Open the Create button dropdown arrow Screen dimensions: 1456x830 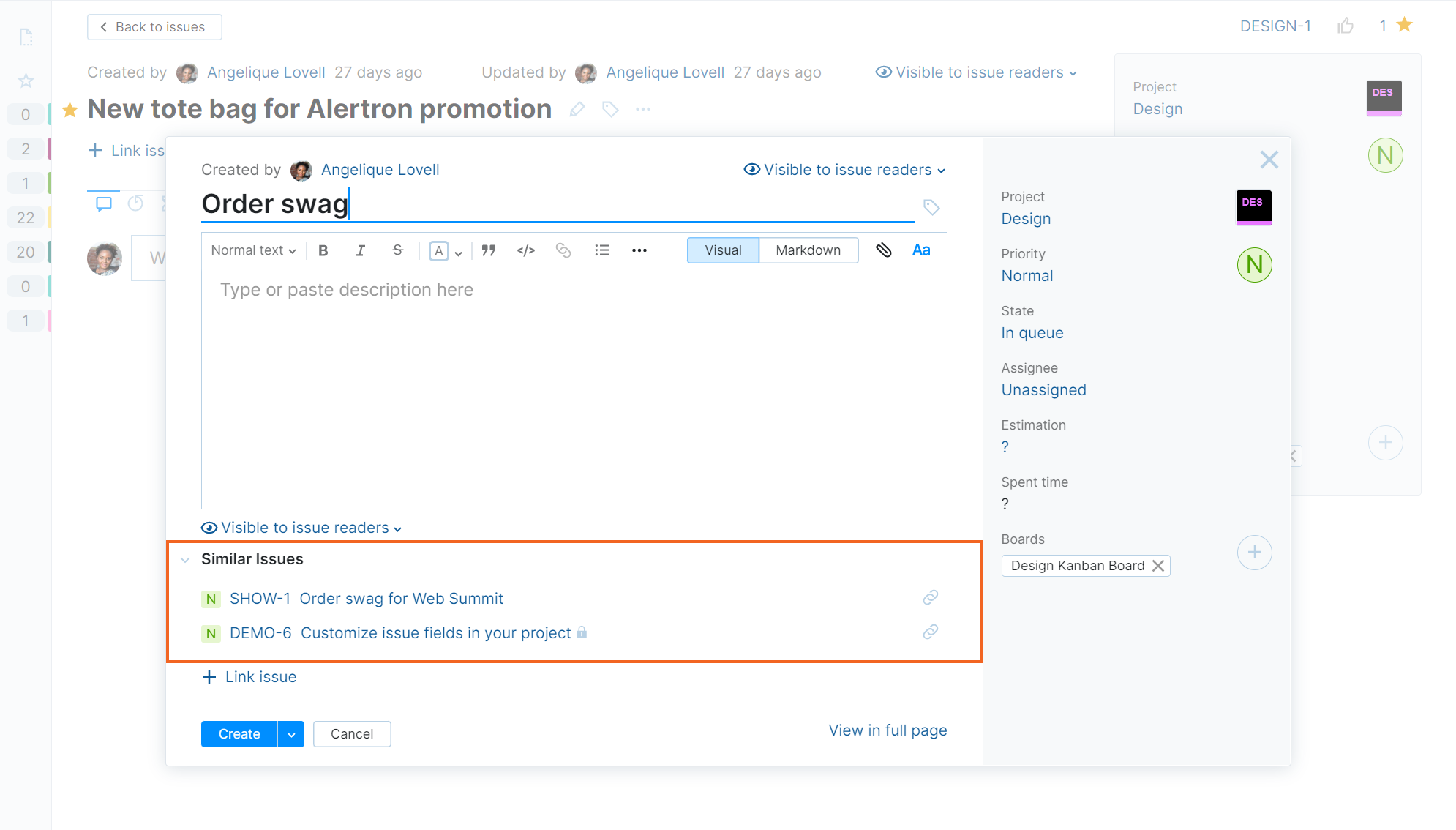tap(291, 733)
